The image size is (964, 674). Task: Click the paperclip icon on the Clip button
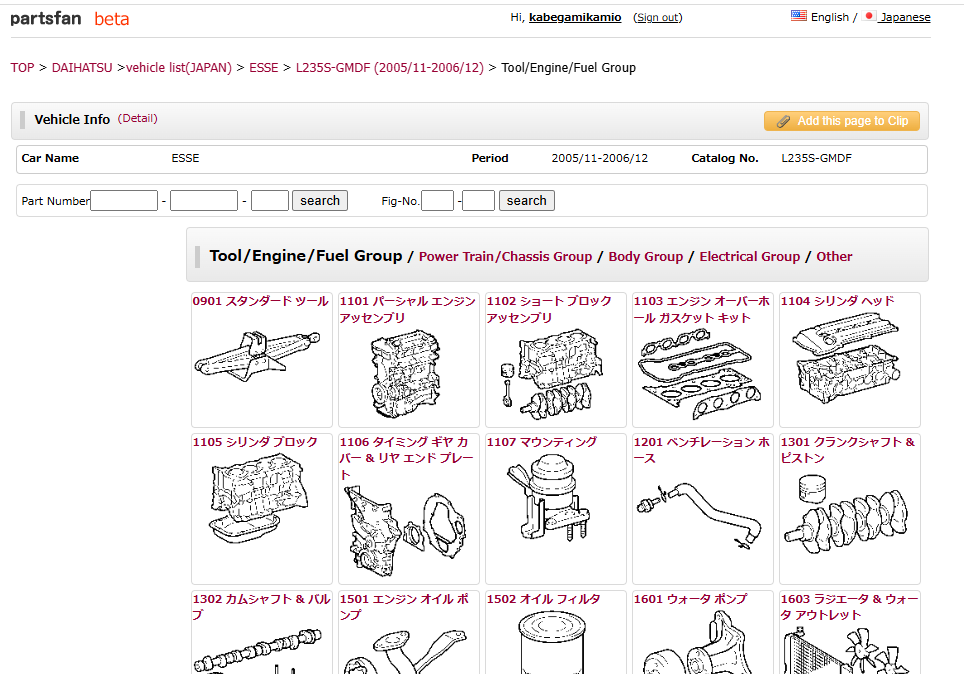tap(783, 121)
